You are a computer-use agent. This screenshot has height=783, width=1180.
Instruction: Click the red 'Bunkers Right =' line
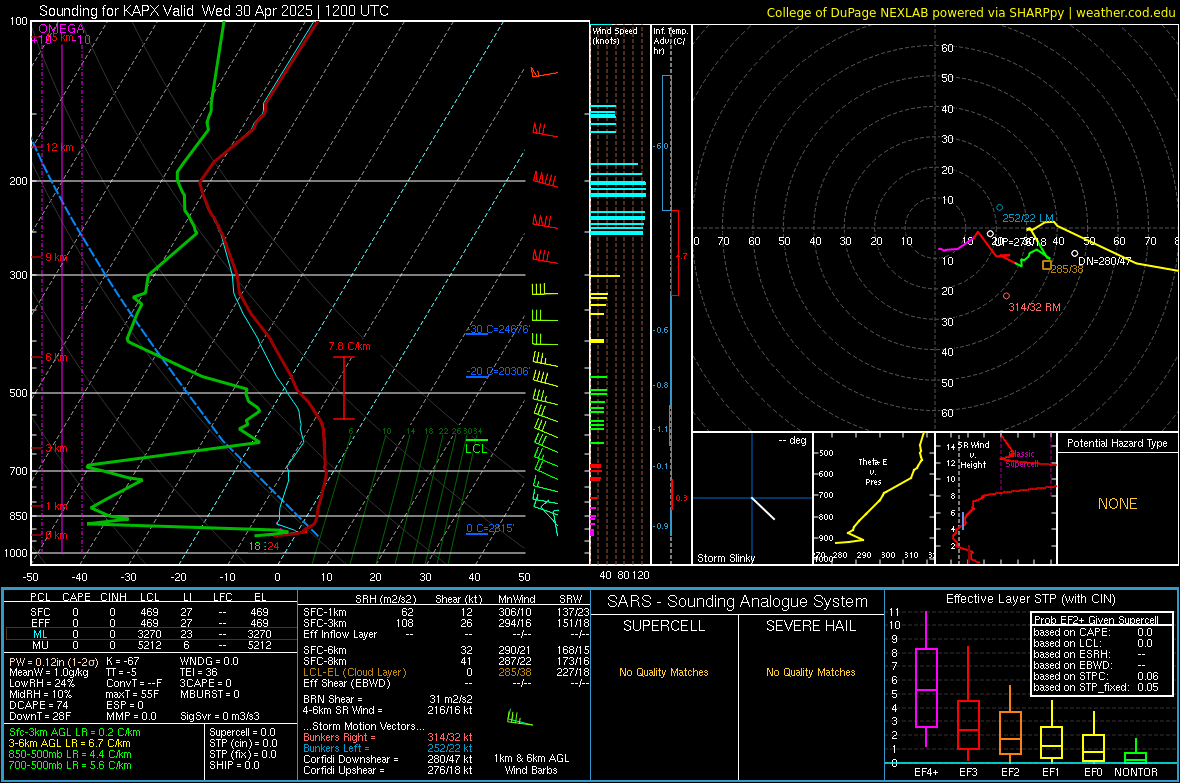[388, 737]
